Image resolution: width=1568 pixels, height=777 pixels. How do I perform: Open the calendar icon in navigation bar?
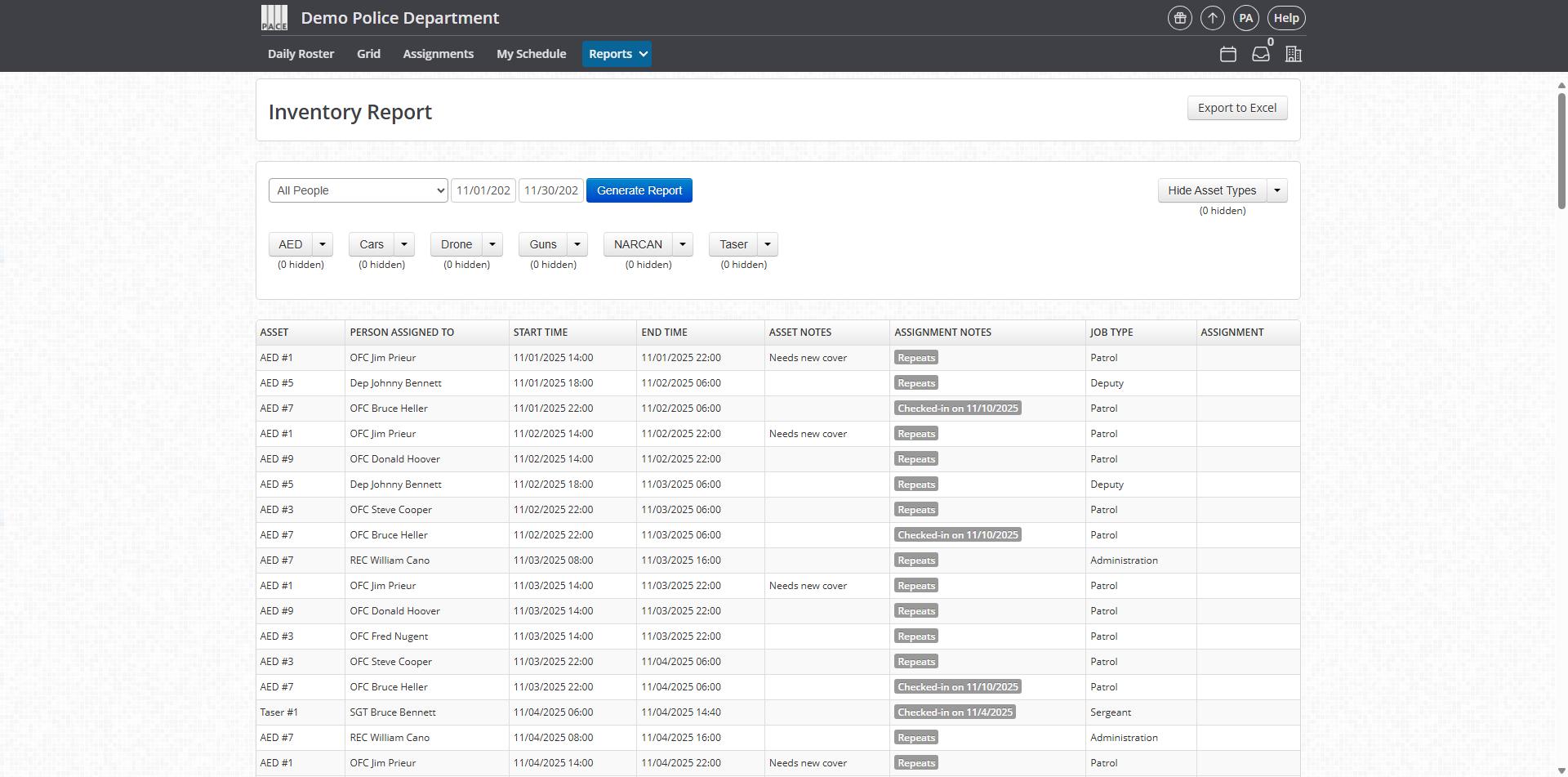tap(1228, 54)
